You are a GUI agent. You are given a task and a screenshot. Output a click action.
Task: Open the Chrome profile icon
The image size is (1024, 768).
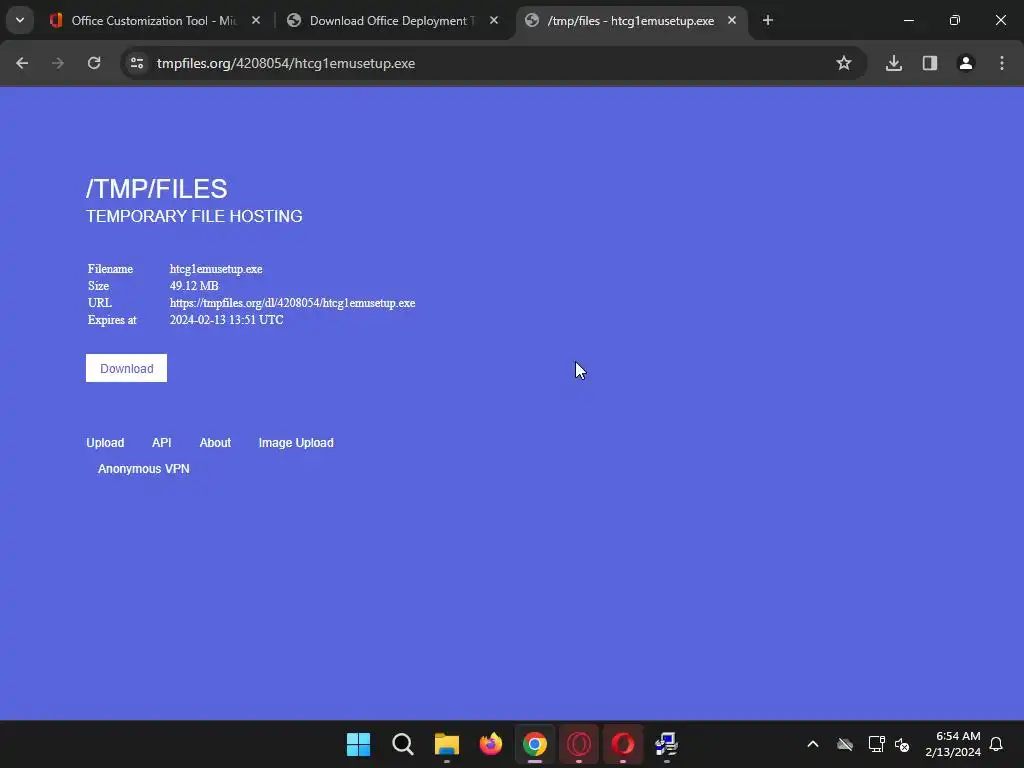[x=966, y=63]
